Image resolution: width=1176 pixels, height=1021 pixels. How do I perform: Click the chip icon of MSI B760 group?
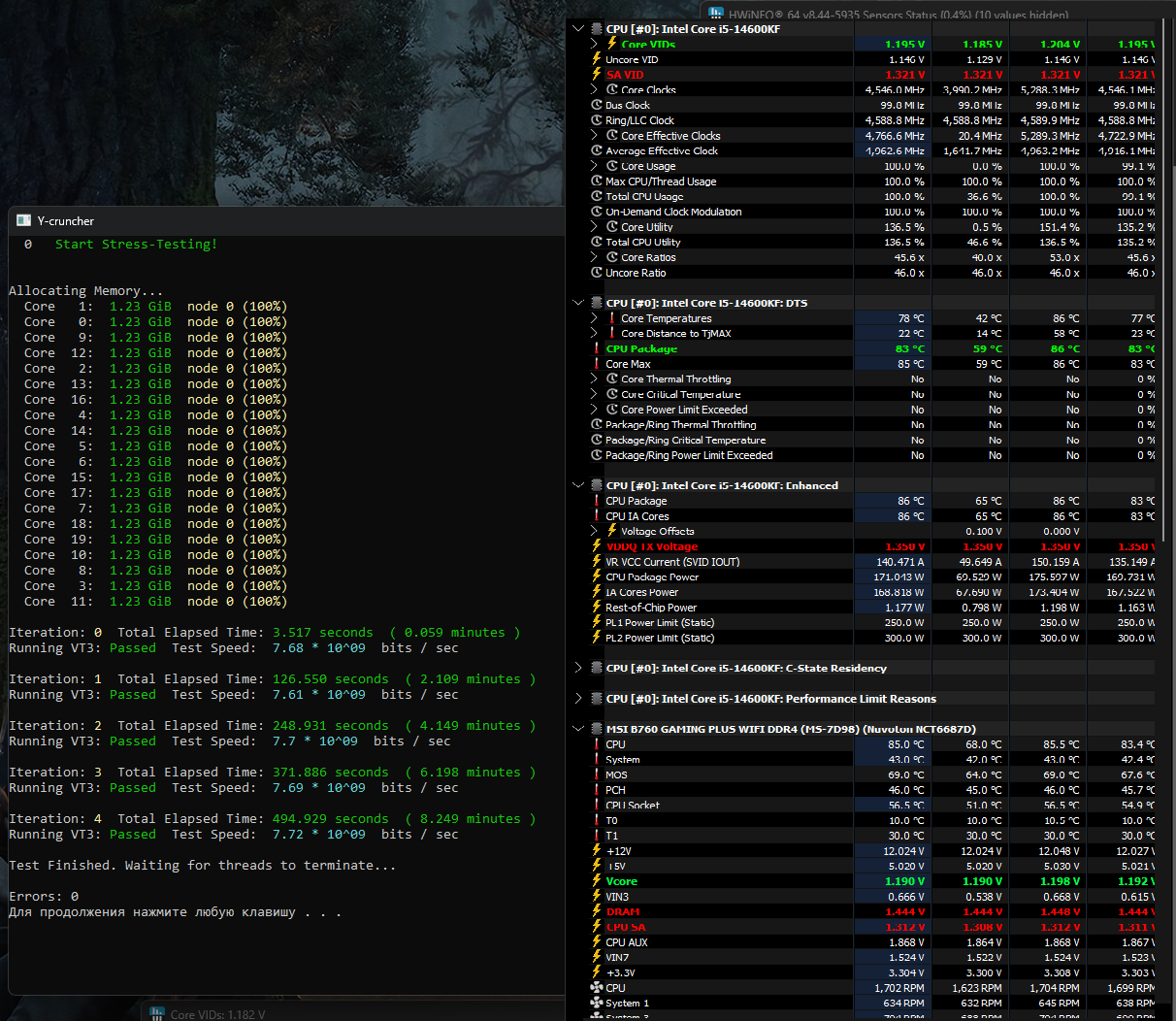point(597,729)
